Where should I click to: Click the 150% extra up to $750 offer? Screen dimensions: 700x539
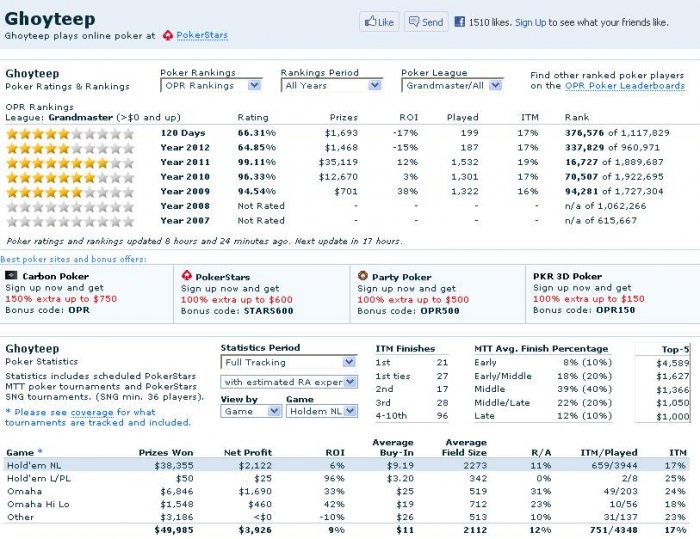(x=61, y=299)
